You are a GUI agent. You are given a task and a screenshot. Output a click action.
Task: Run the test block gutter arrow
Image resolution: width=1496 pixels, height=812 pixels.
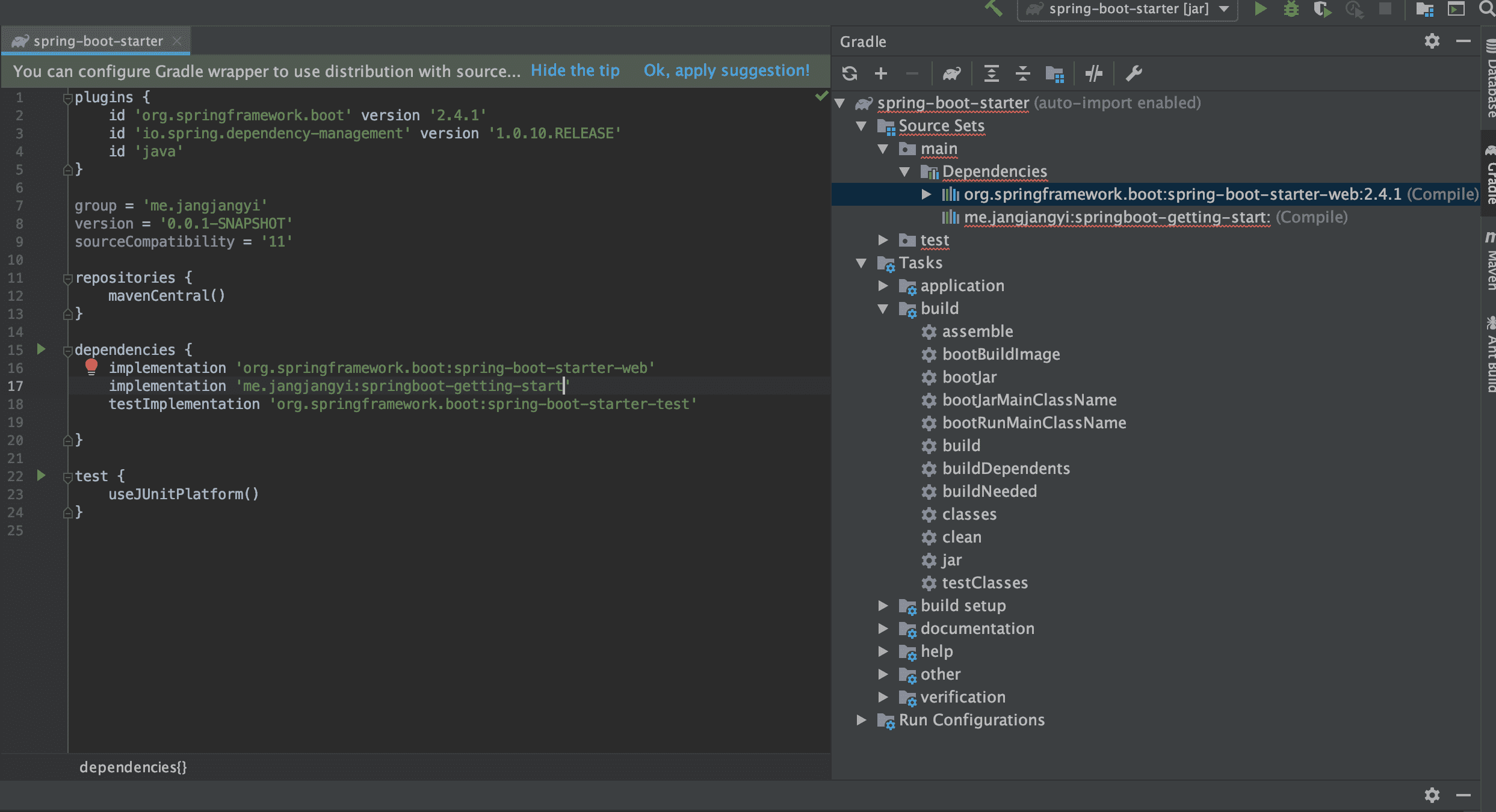[x=41, y=475]
